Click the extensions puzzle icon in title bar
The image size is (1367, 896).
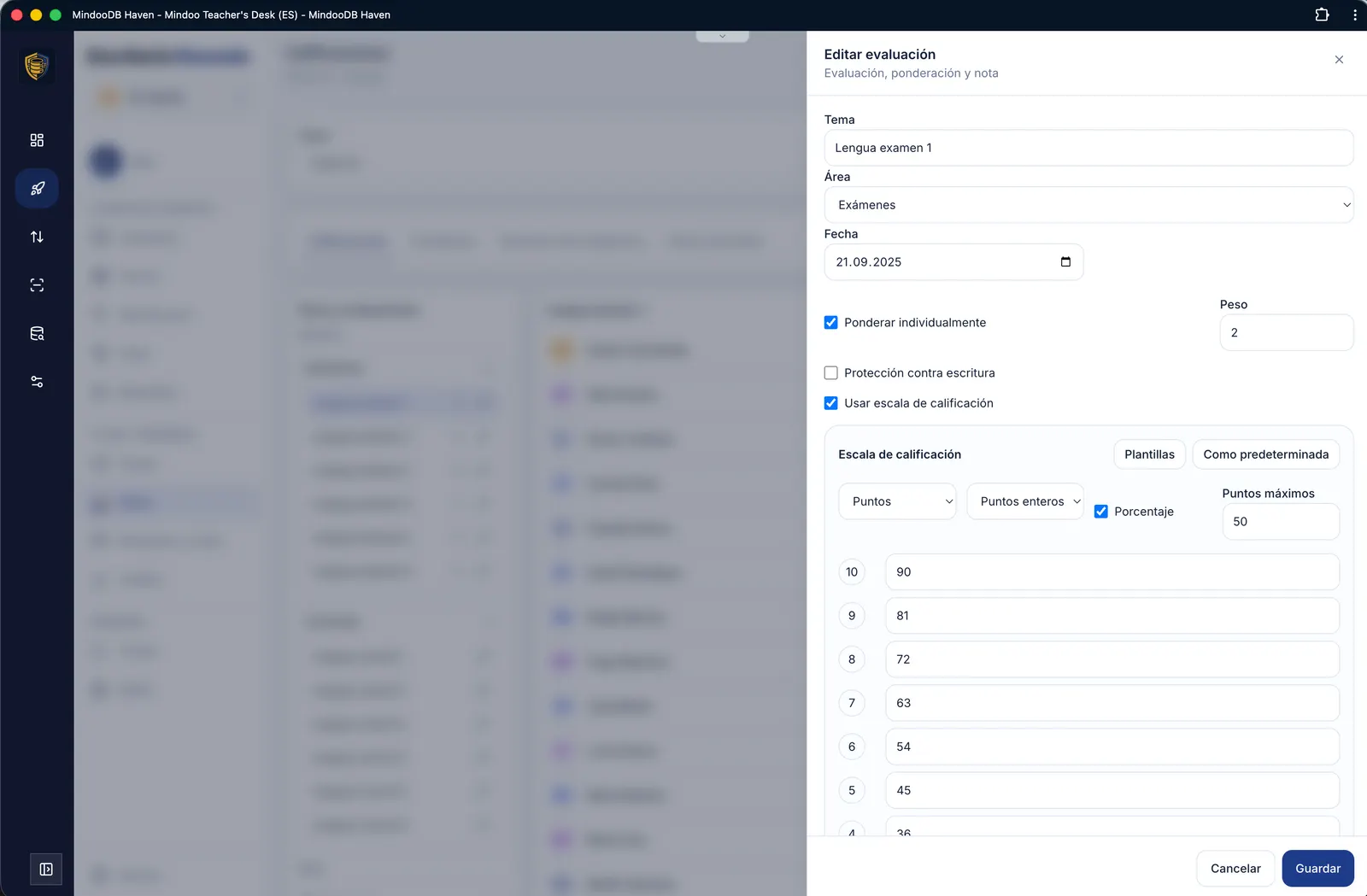pos(1322,15)
